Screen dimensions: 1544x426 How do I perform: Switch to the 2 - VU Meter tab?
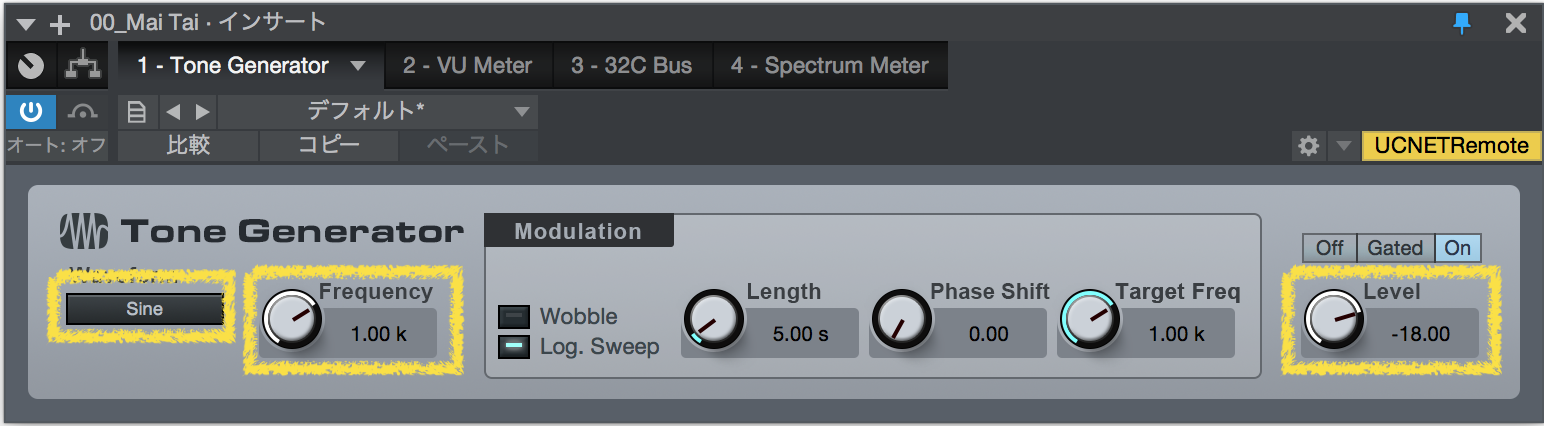tap(467, 66)
